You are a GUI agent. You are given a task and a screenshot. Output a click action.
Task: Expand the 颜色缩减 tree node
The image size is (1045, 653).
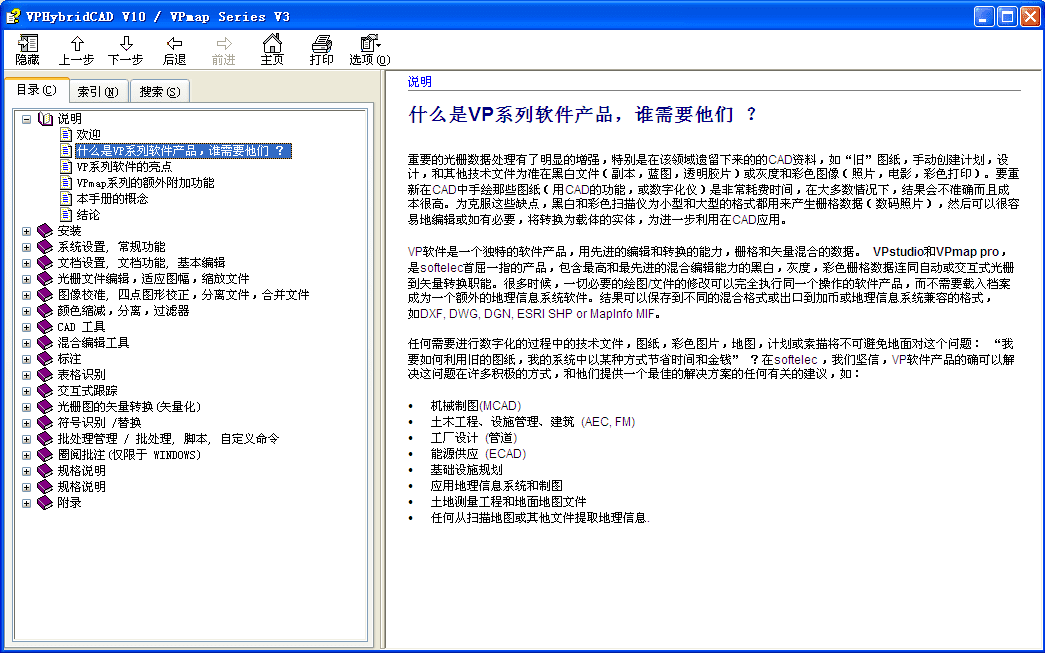[27, 311]
